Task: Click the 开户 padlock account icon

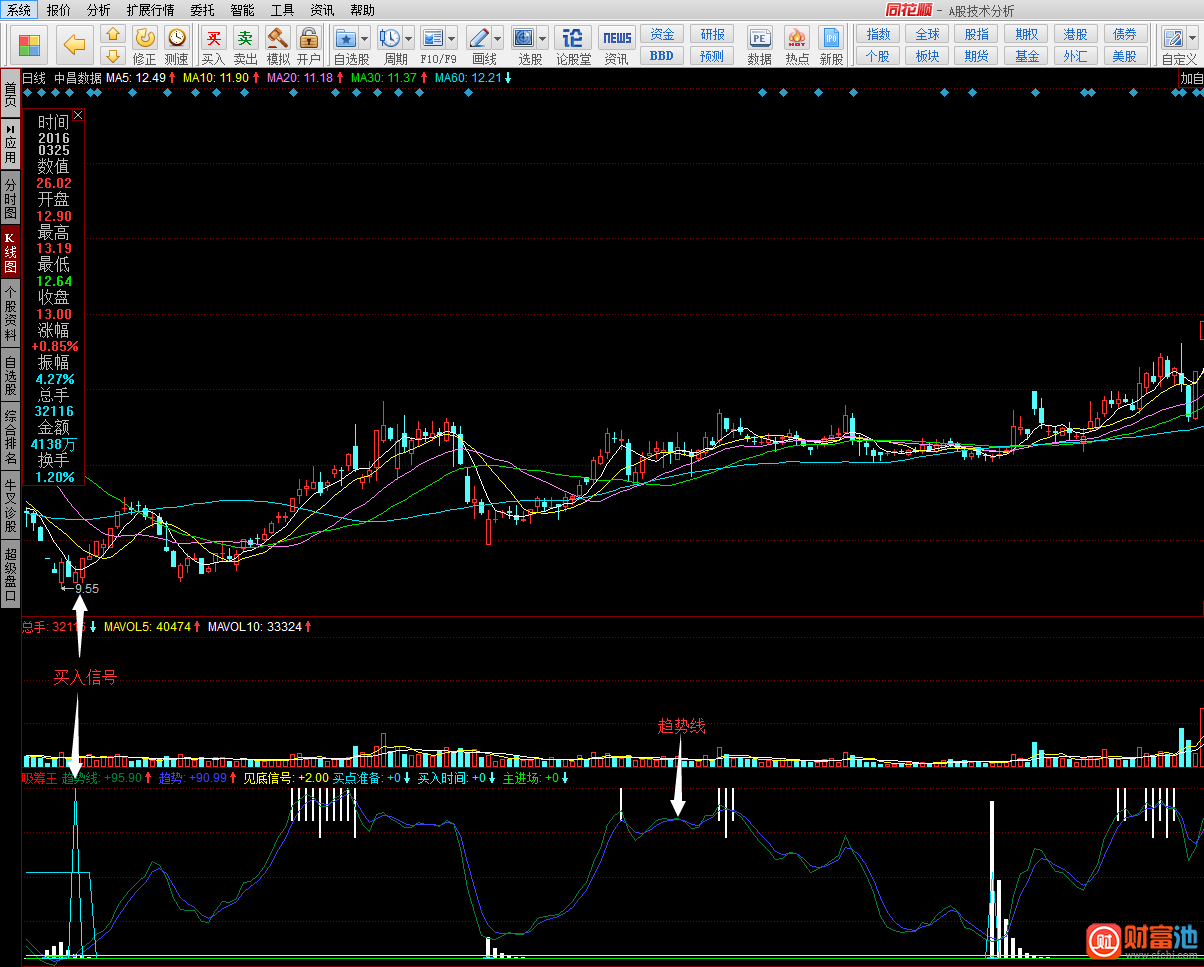Action: coord(309,45)
